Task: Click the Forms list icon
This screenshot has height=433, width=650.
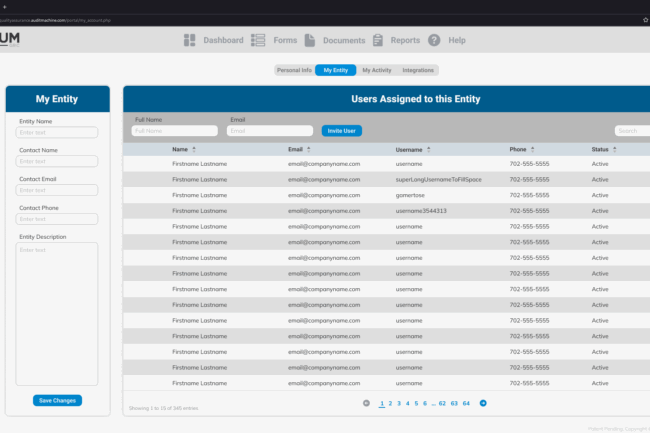Action: (258, 40)
